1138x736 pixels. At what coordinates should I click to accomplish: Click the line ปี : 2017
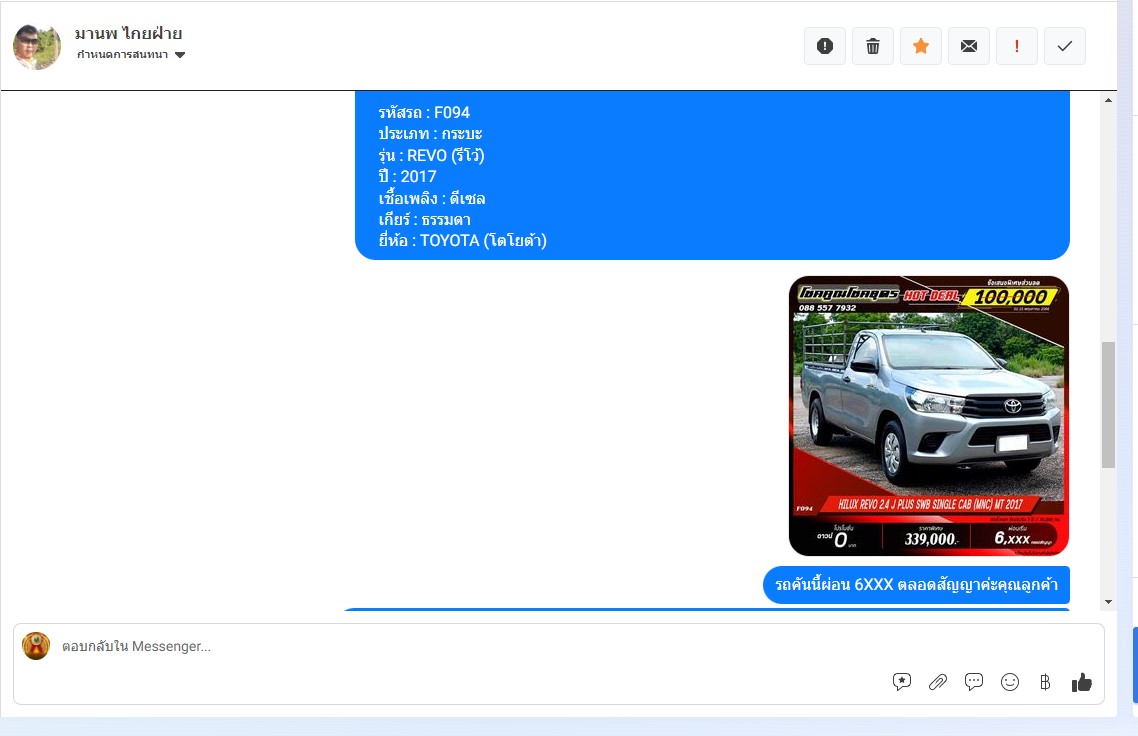[x=407, y=176]
